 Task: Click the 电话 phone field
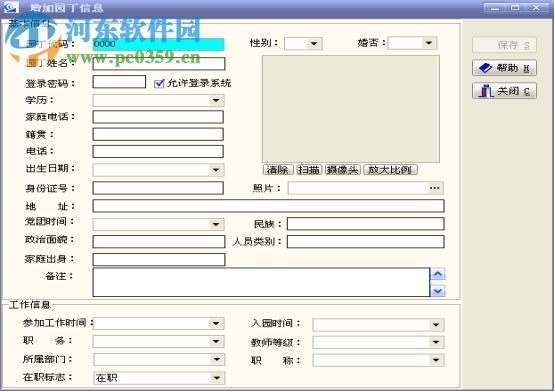(x=158, y=151)
